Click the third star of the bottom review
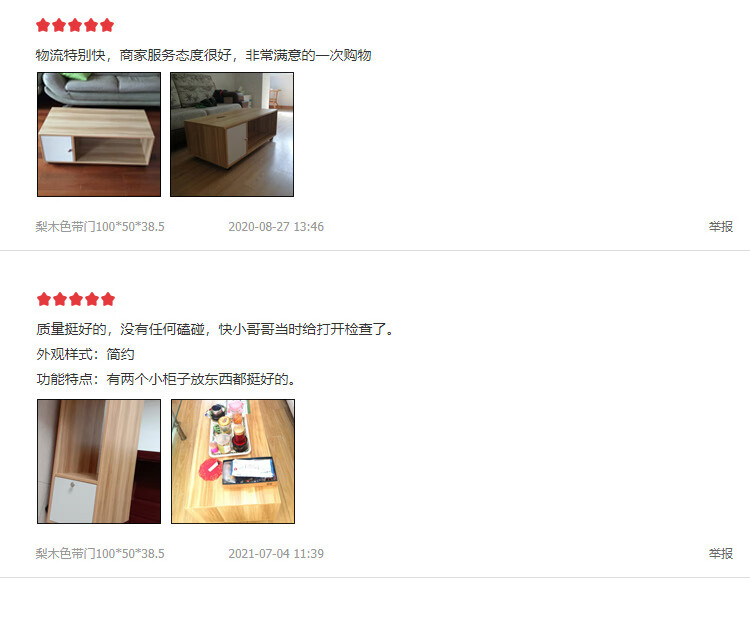 pos(76,299)
